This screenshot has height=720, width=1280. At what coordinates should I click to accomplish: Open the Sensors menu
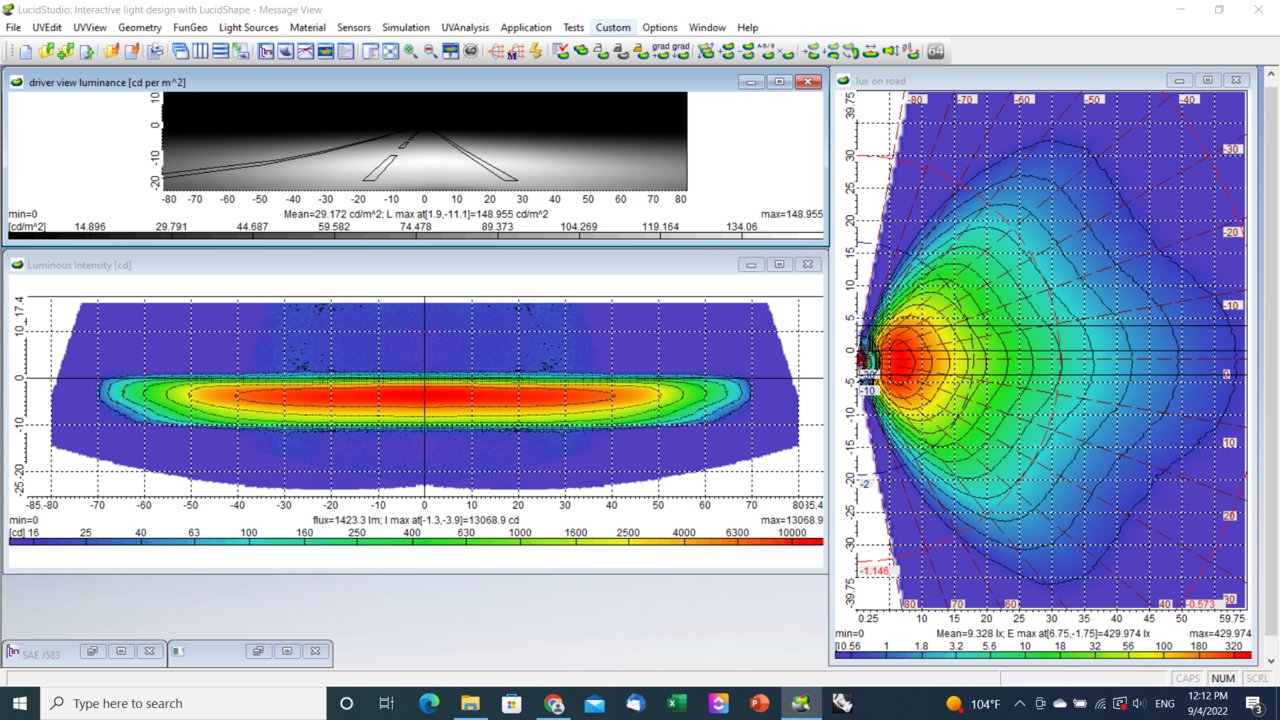click(354, 27)
